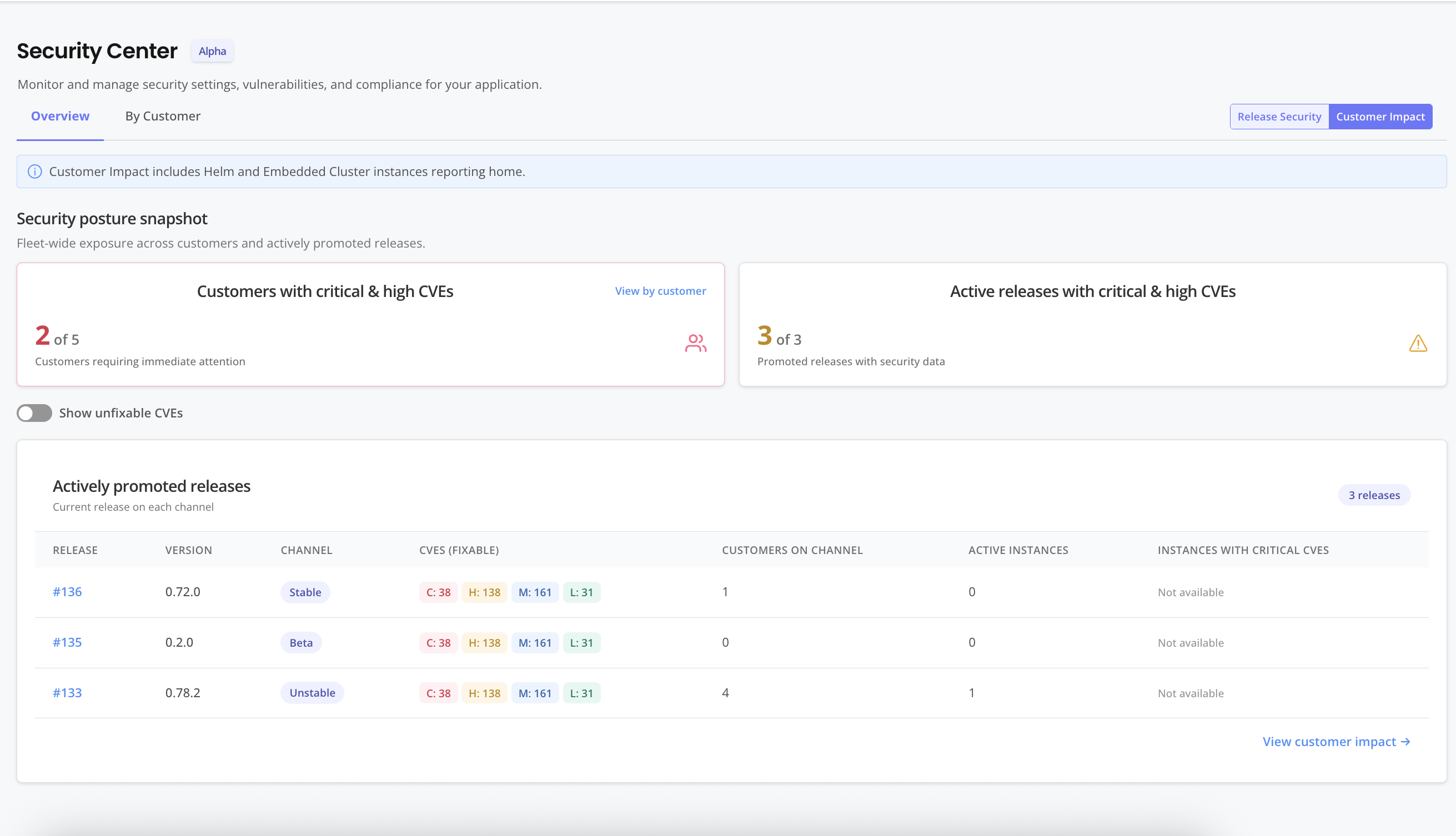Open the View customer impact link
Image resolution: width=1456 pixels, height=836 pixels.
[x=1336, y=741]
